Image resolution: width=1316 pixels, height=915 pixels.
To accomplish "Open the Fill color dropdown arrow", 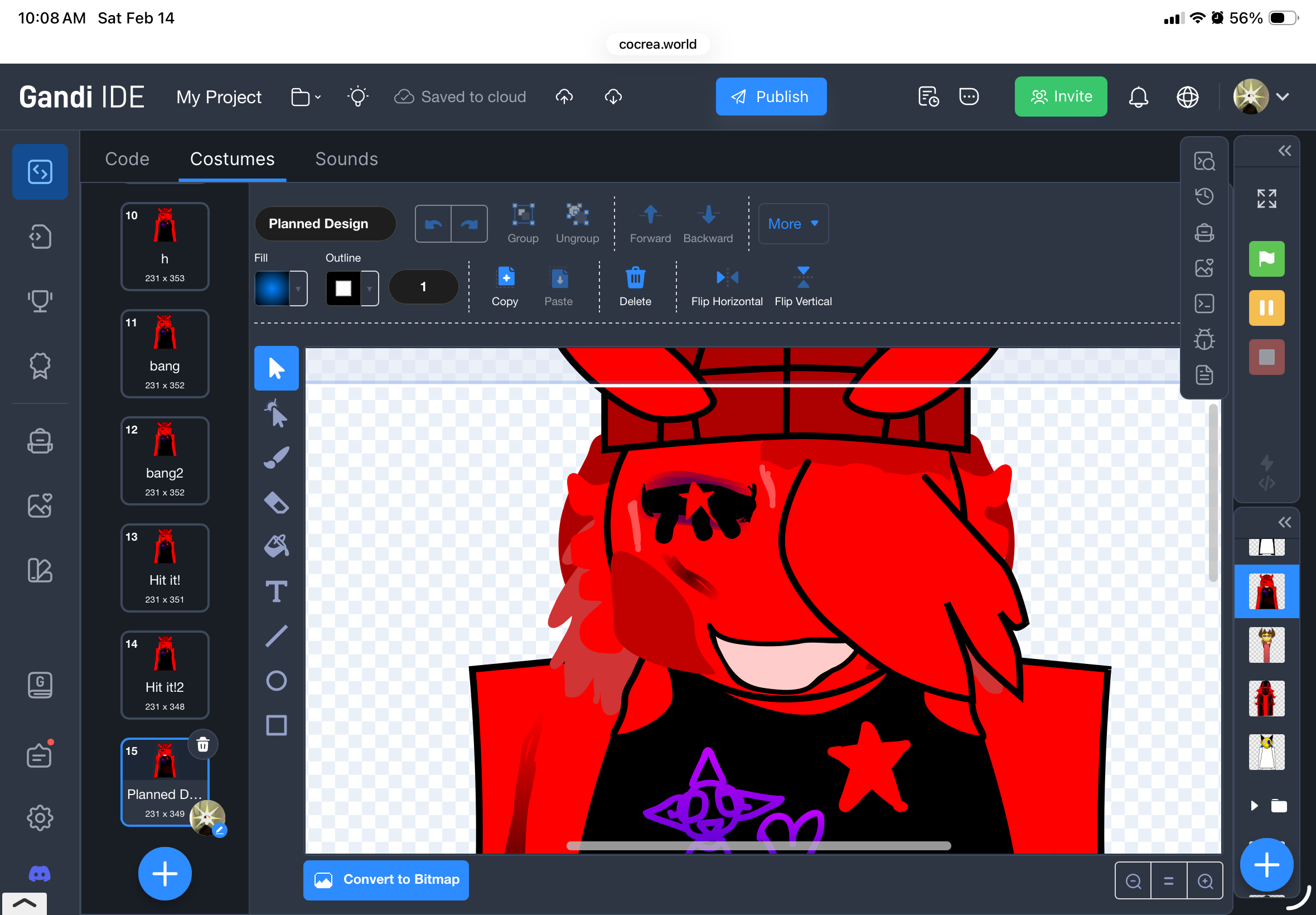I will click(298, 288).
